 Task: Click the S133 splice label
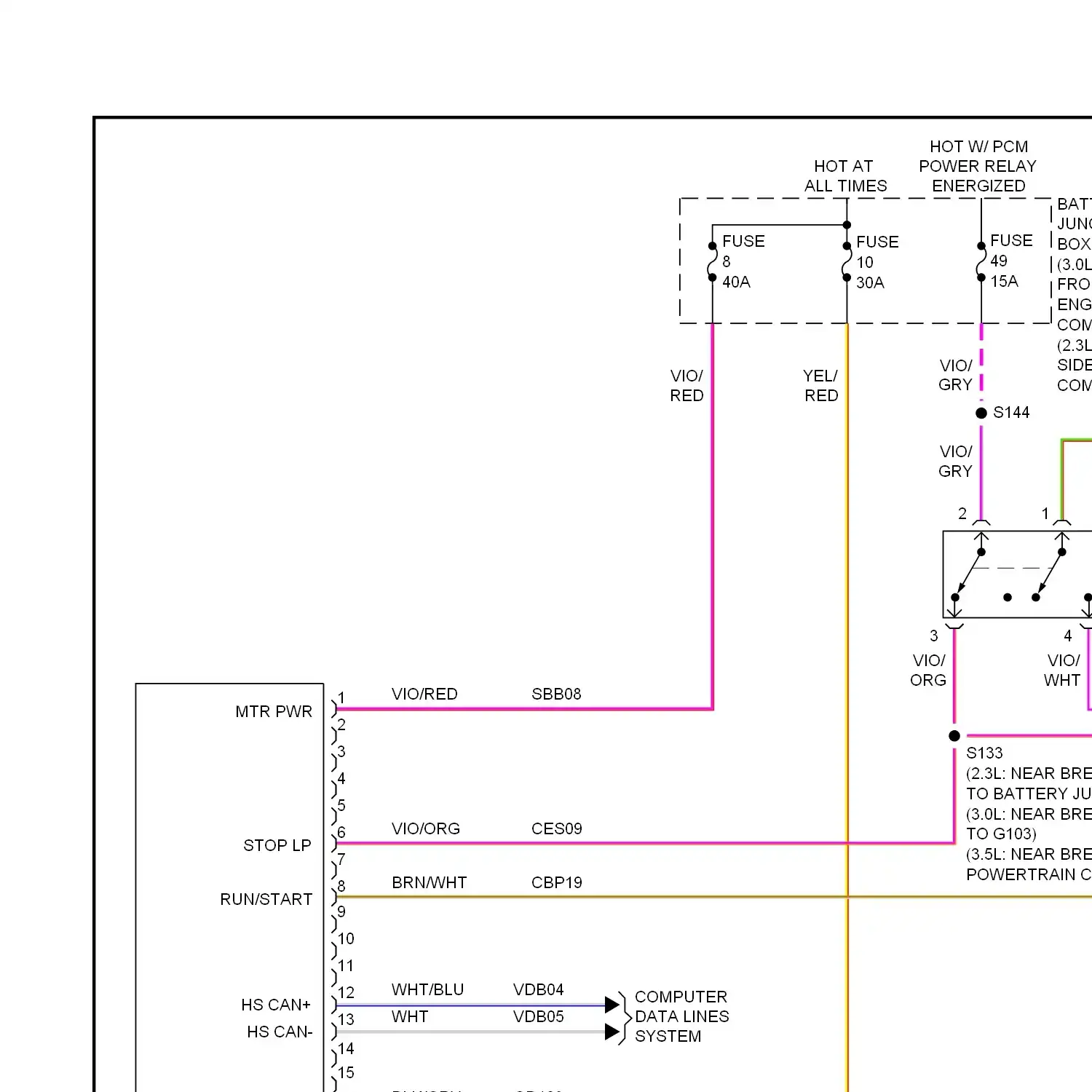coord(984,753)
